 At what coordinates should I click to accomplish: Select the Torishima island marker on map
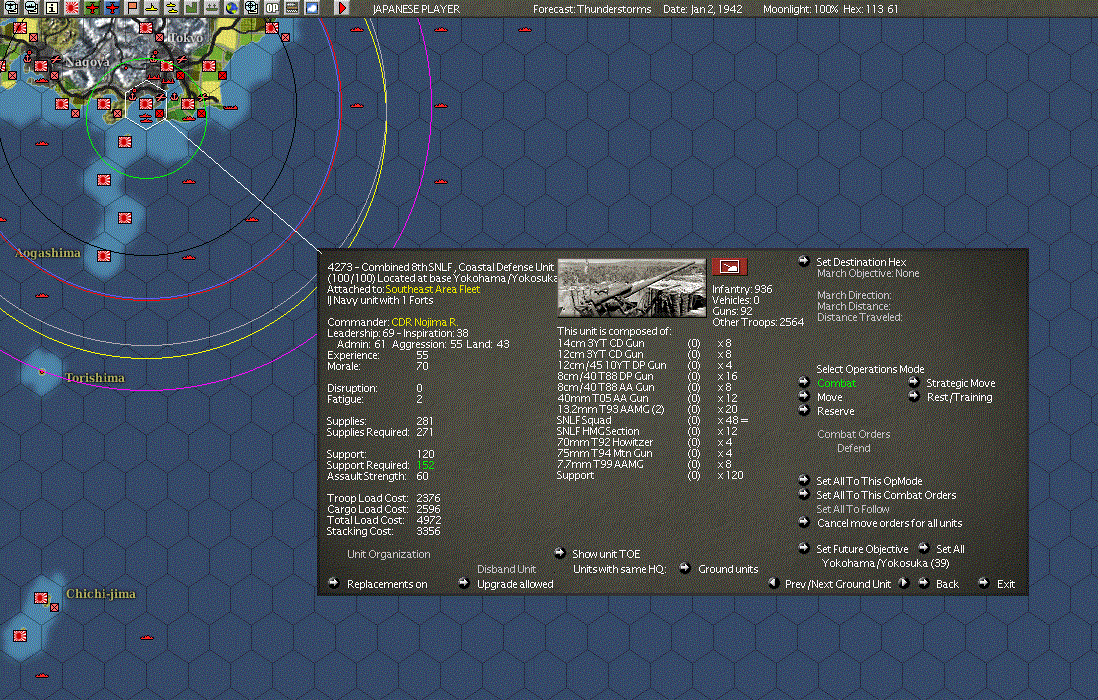(x=42, y=372)
